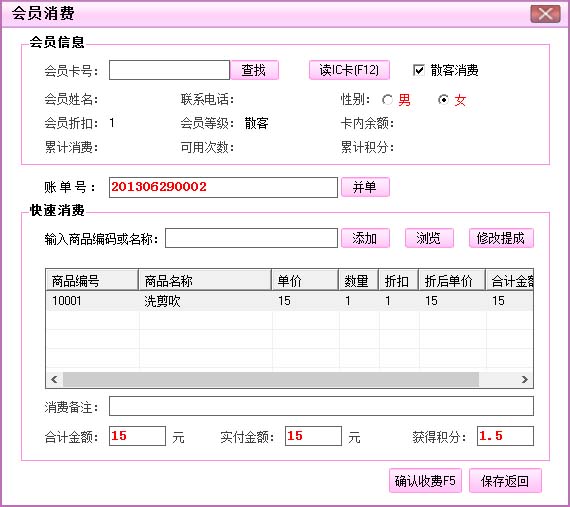
Task: Click the 数量 column header
Action: click(359, 280)
